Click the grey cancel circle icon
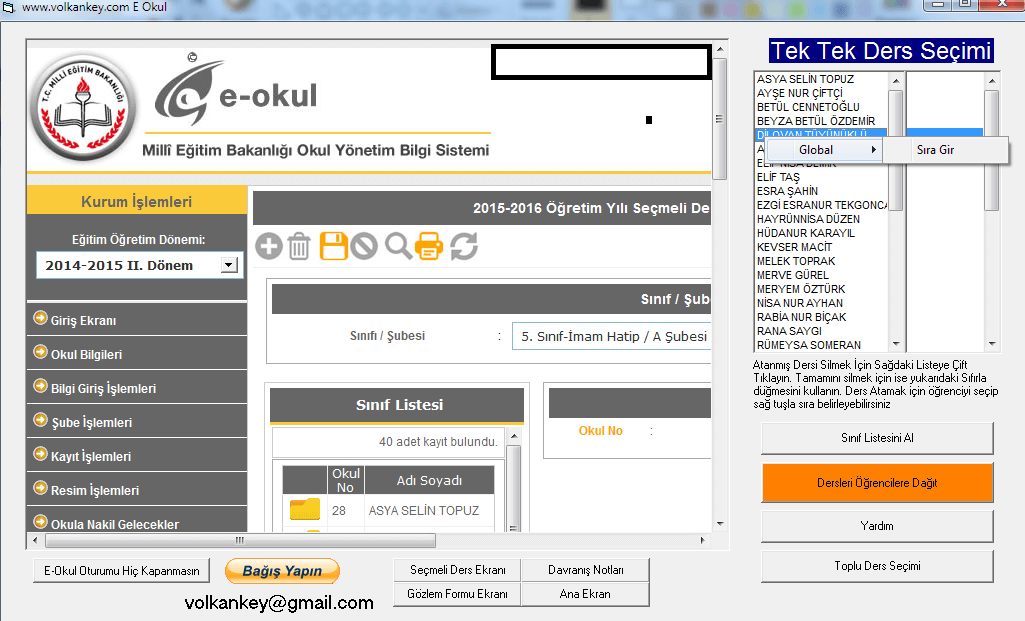1025x621 pixels. (x=364, y=245)
